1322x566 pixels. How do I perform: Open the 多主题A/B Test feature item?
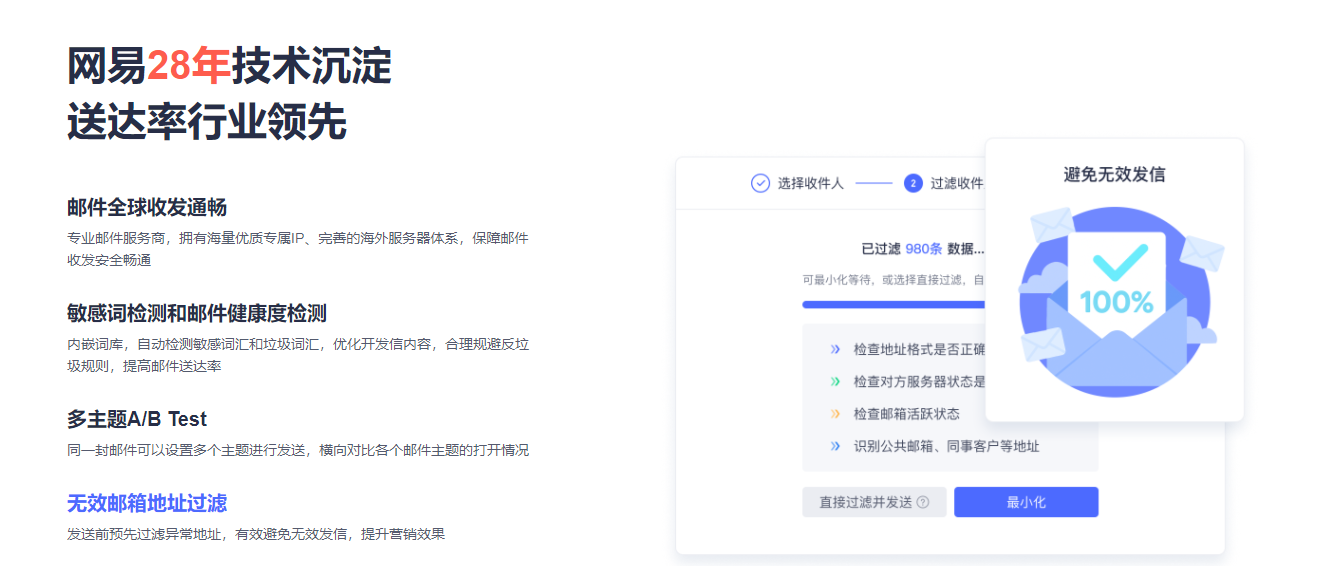(x=137, y=419)
